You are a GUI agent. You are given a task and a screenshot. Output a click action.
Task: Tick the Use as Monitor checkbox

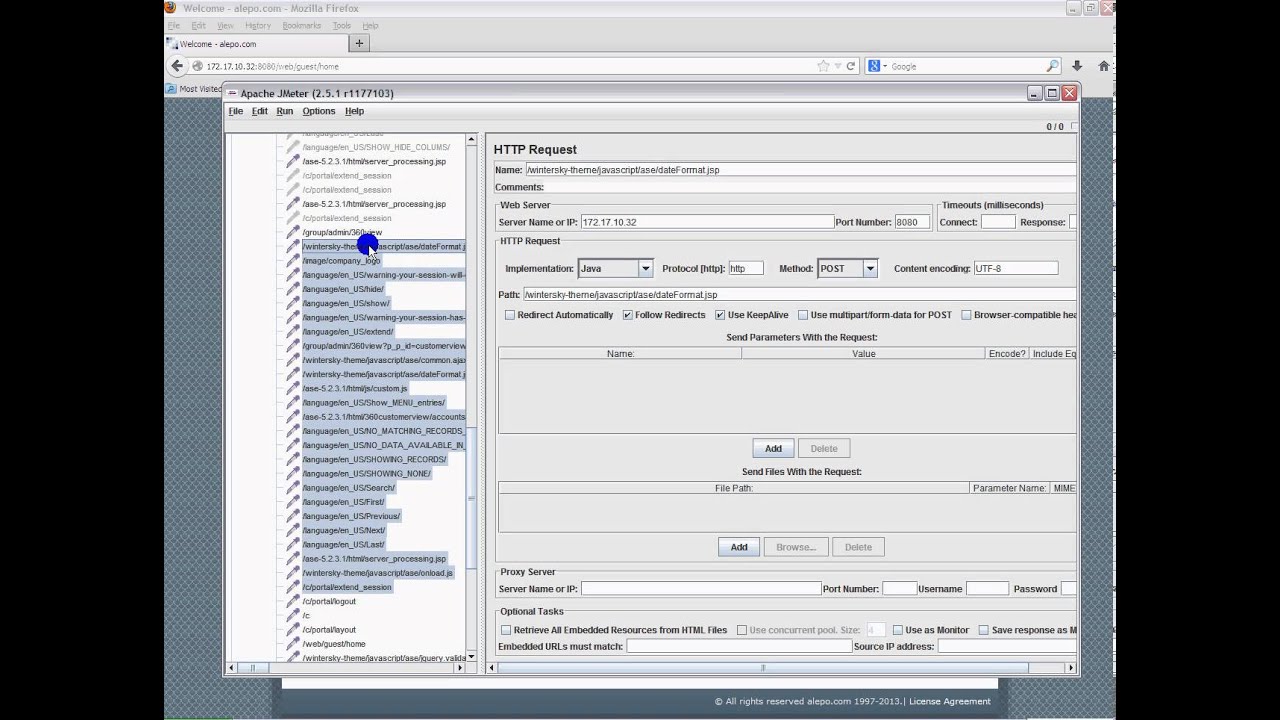tap(898, 630)
